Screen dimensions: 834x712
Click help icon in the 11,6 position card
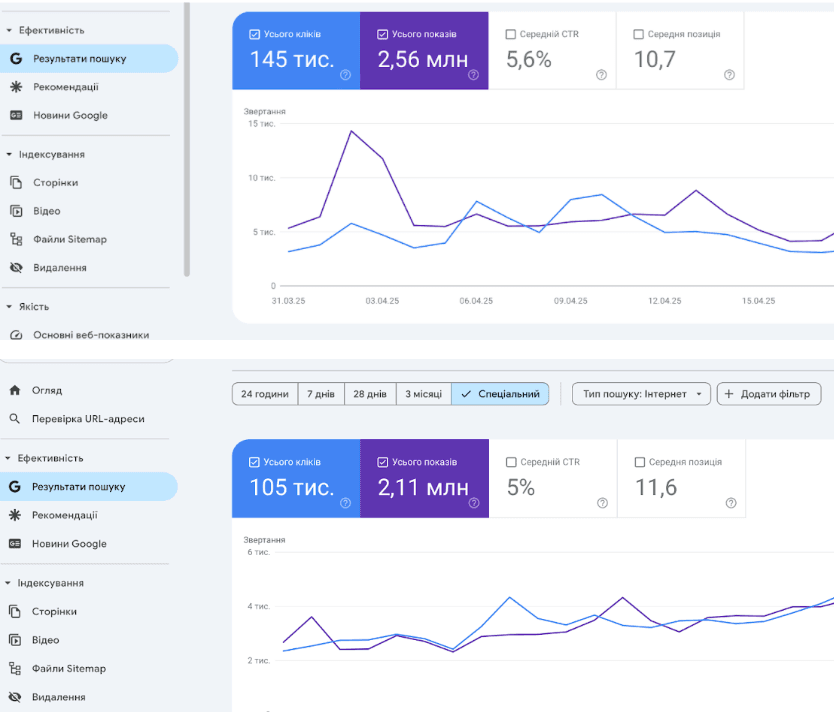click(x=729, y=503)
